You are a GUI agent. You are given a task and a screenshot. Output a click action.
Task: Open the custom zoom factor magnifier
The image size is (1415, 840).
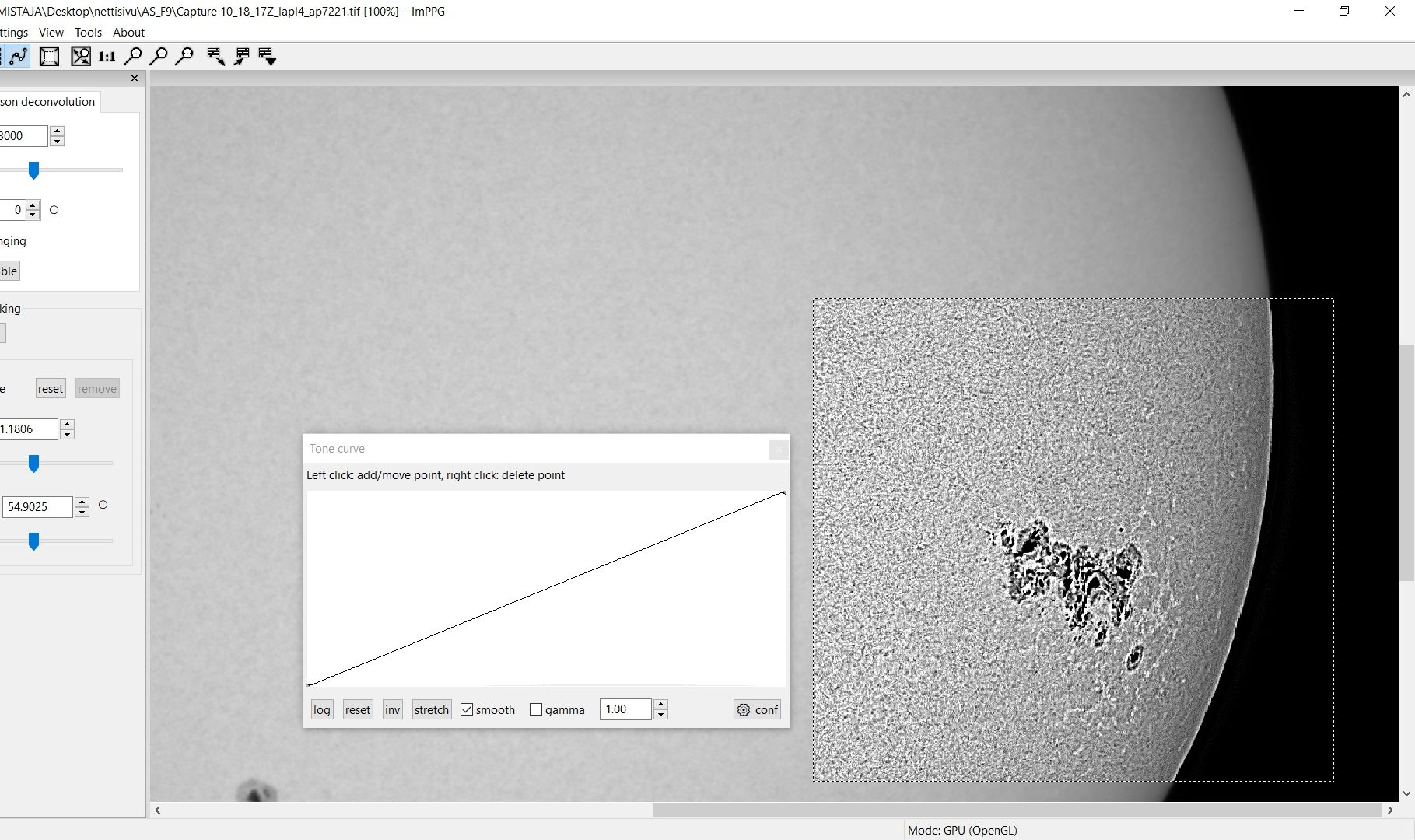tap(184, 56)
